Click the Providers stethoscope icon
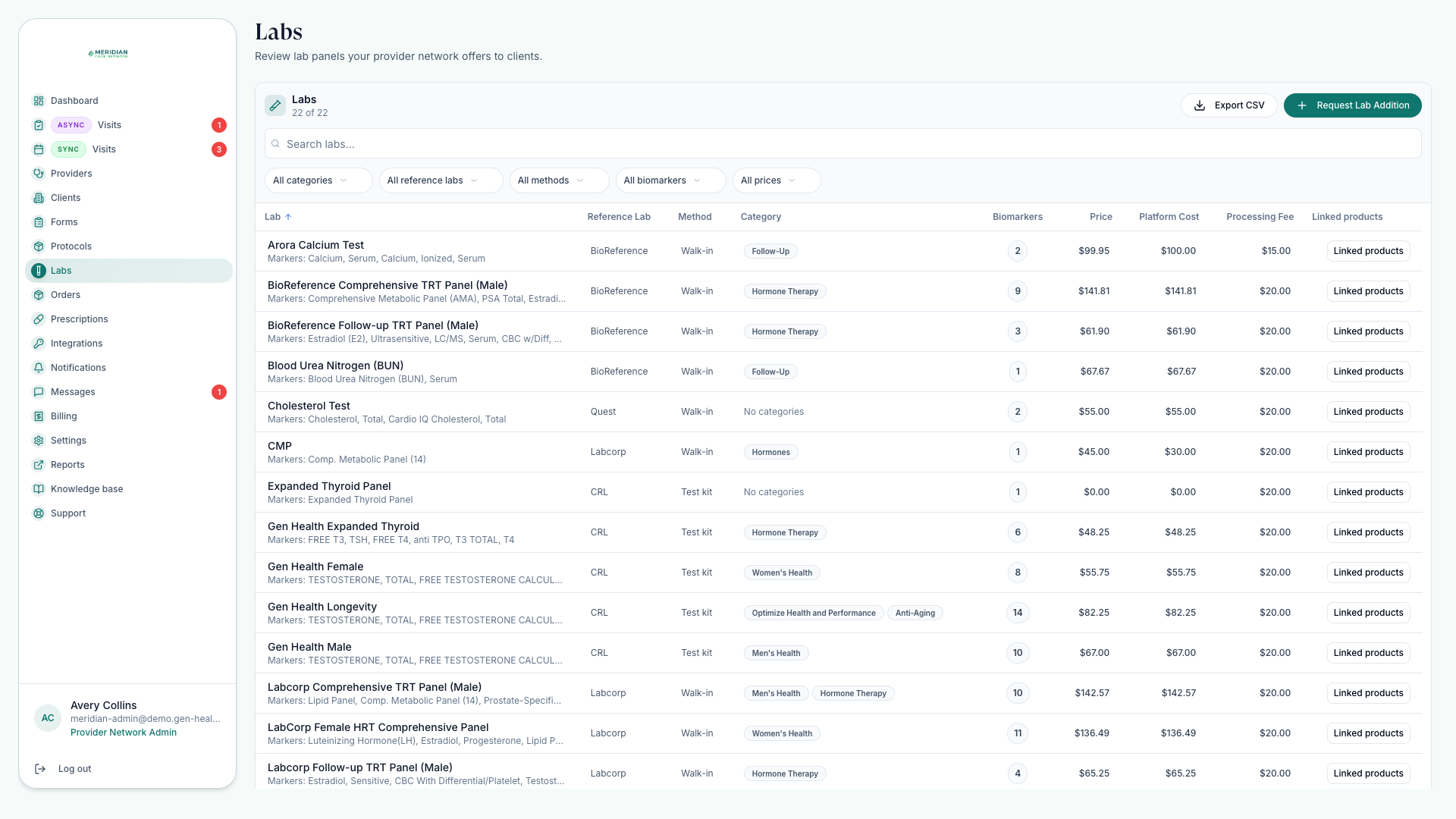 [39, 174]
